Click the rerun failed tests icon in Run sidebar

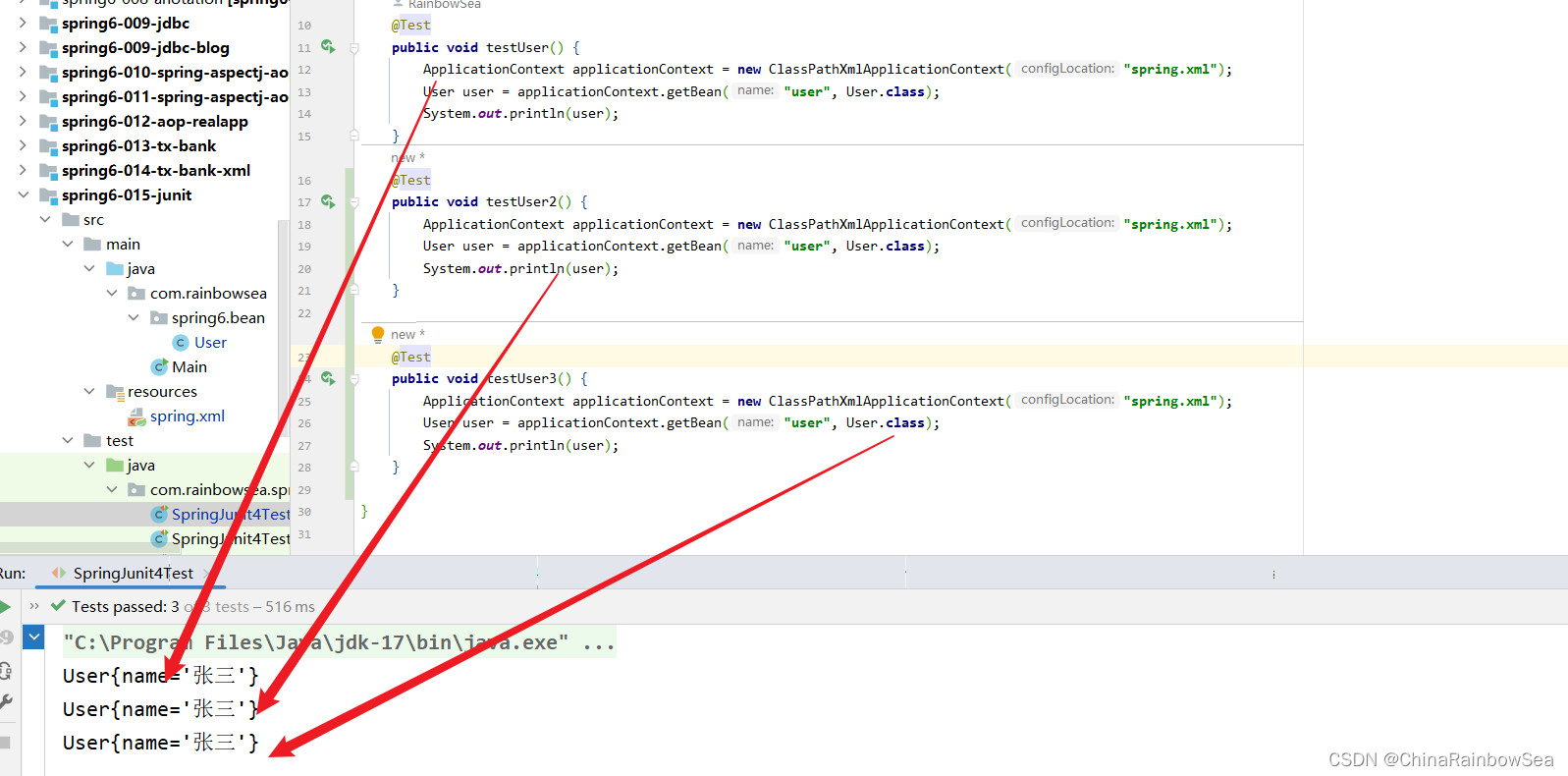(x=6, y=637)
